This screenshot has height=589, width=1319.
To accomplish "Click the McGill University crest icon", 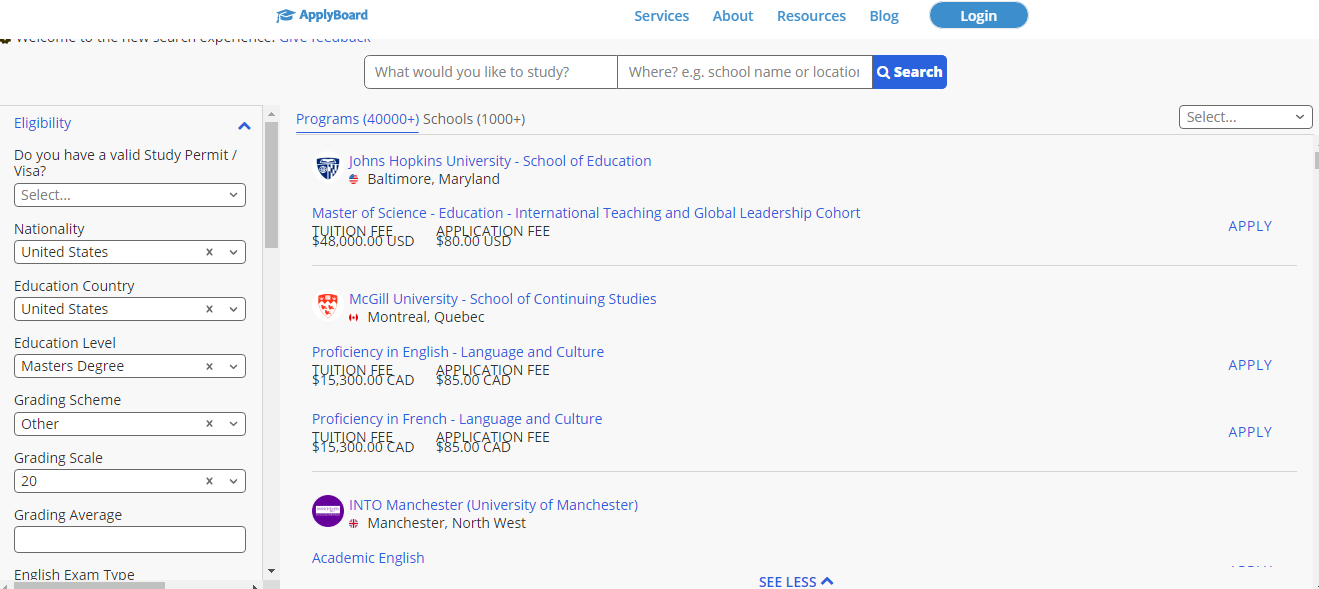I will click(x=327, y=307).
